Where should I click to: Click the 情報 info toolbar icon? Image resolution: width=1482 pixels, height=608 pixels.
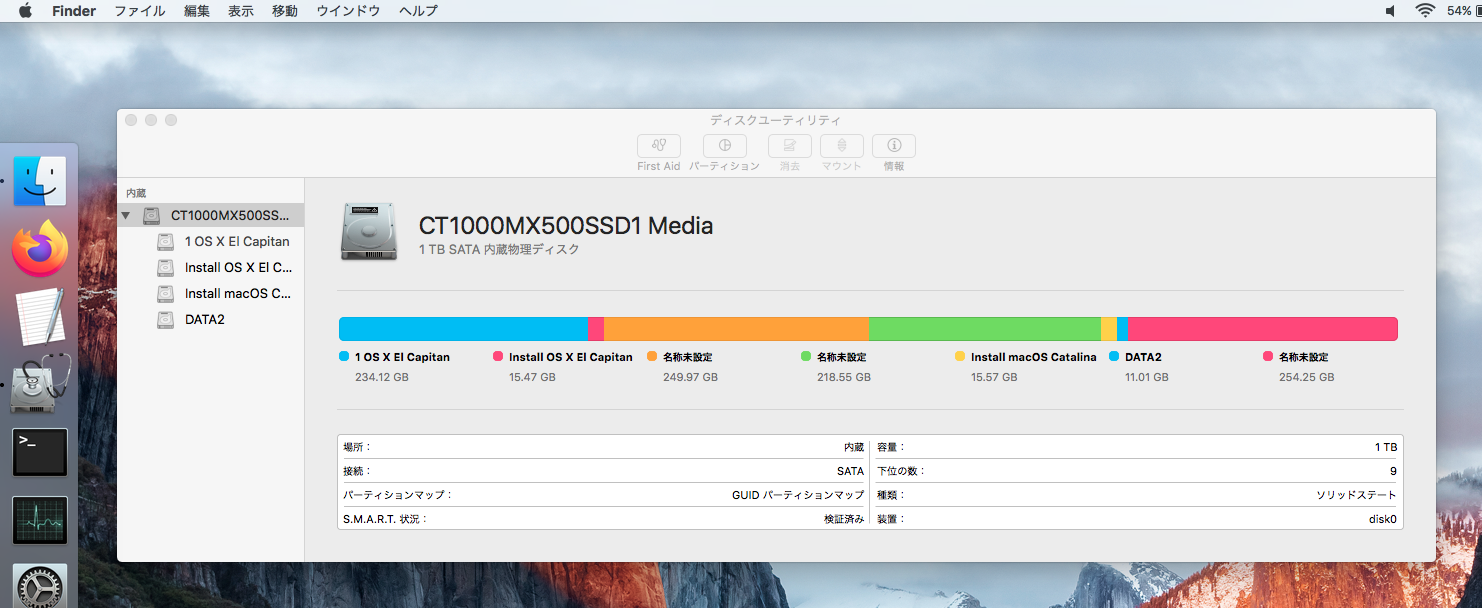point(893,146)
